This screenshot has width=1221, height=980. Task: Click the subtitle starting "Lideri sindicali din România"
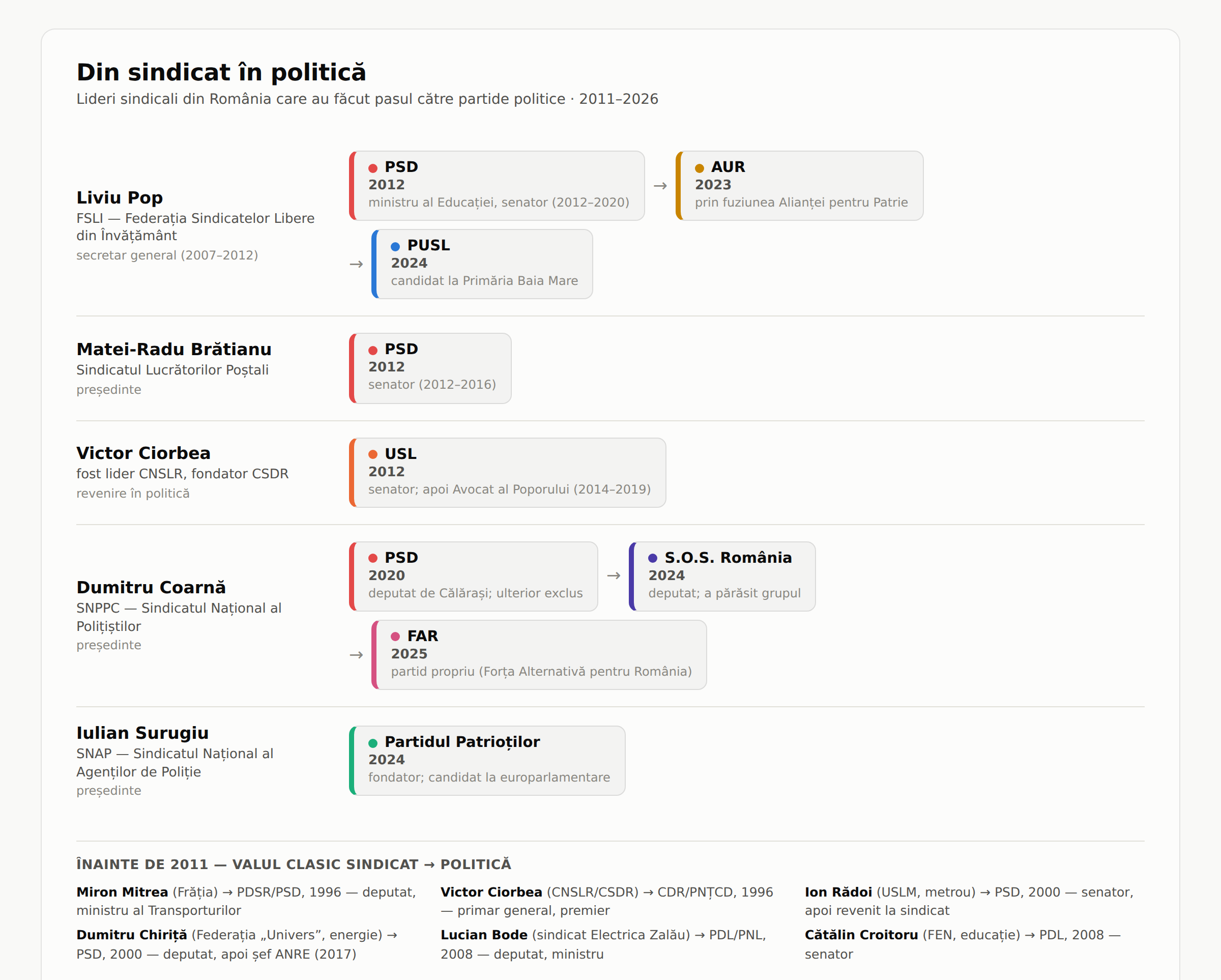click(x=367, y=99)
